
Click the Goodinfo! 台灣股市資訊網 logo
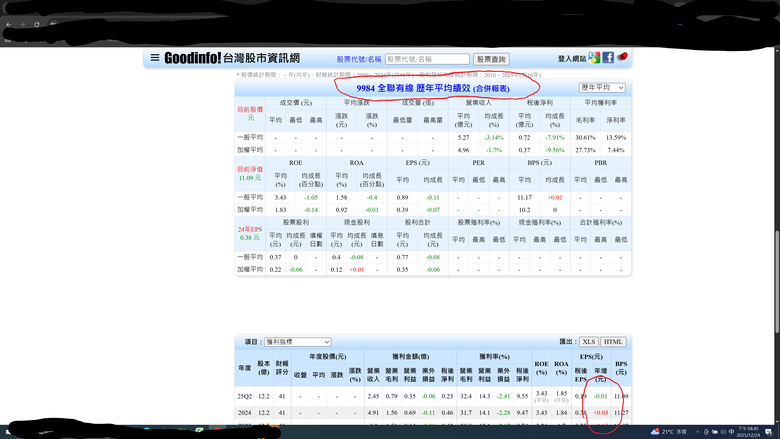232,58
